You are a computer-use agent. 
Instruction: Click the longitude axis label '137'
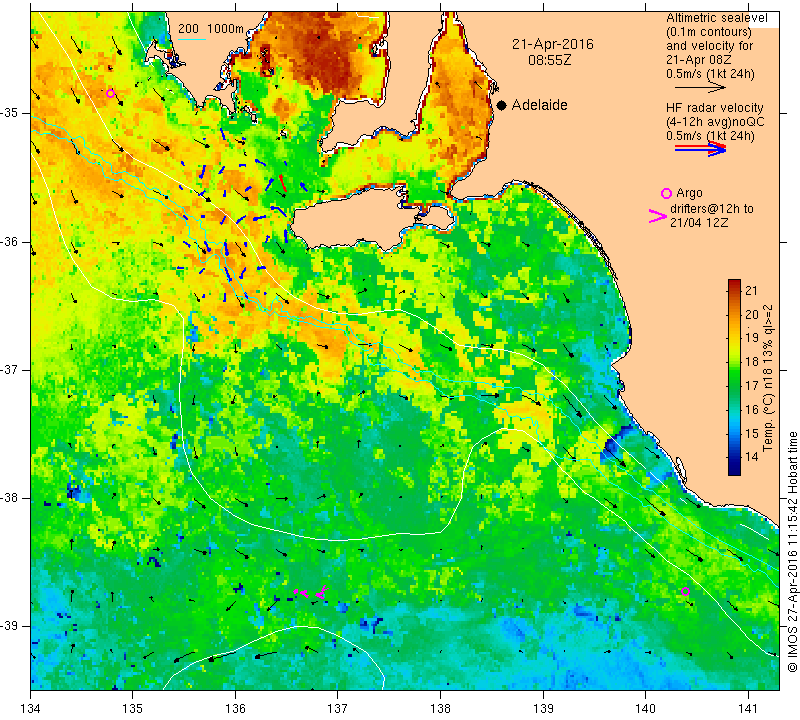pos(338,709)
